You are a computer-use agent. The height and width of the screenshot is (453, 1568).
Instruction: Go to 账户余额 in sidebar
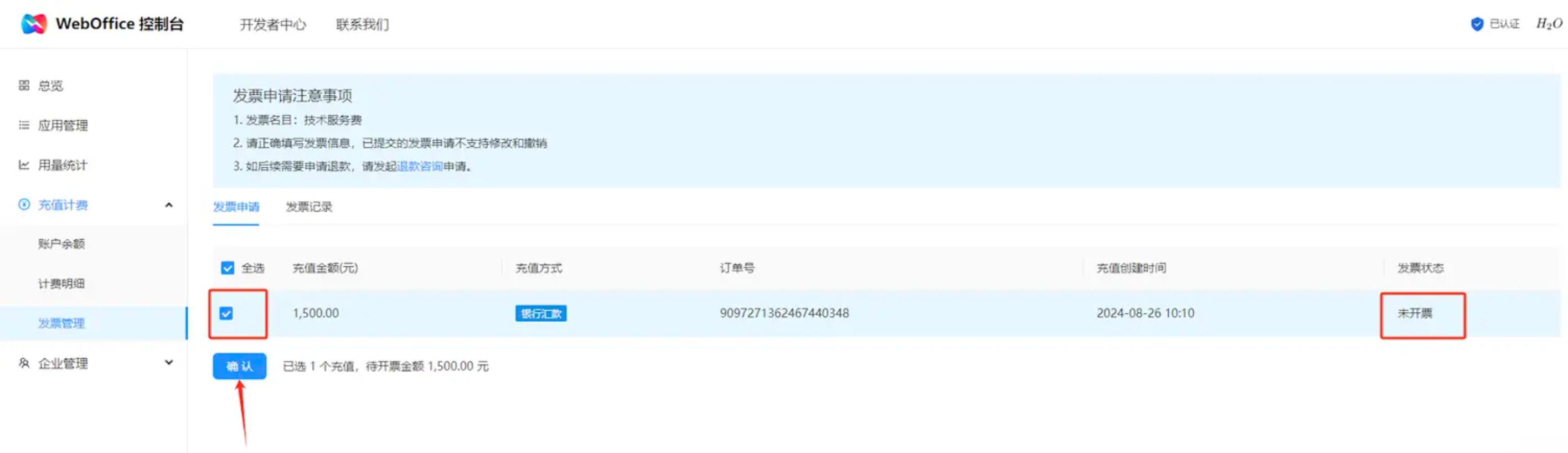pyautogui.click(x=61, y=244)
